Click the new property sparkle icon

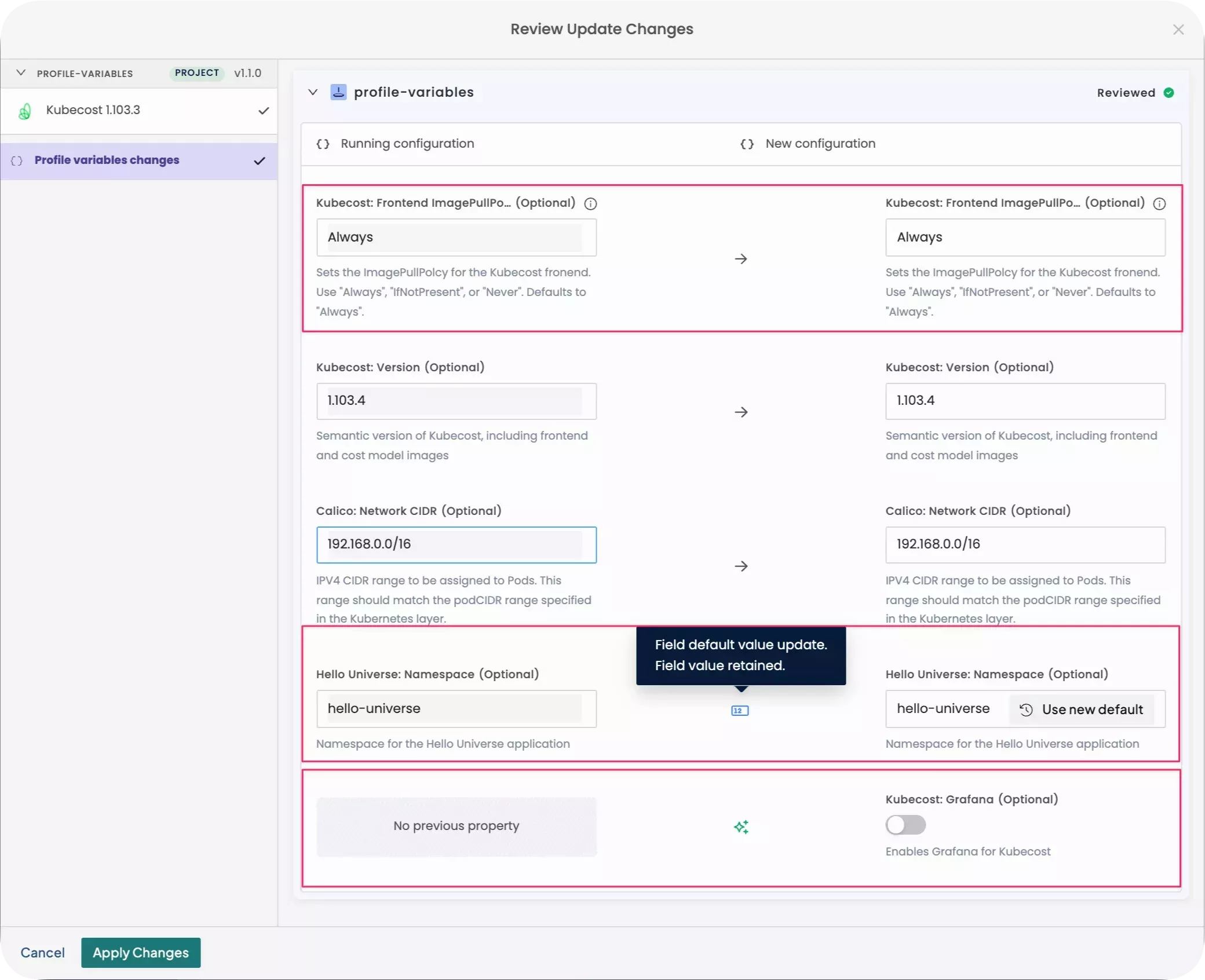click(741, 827)
